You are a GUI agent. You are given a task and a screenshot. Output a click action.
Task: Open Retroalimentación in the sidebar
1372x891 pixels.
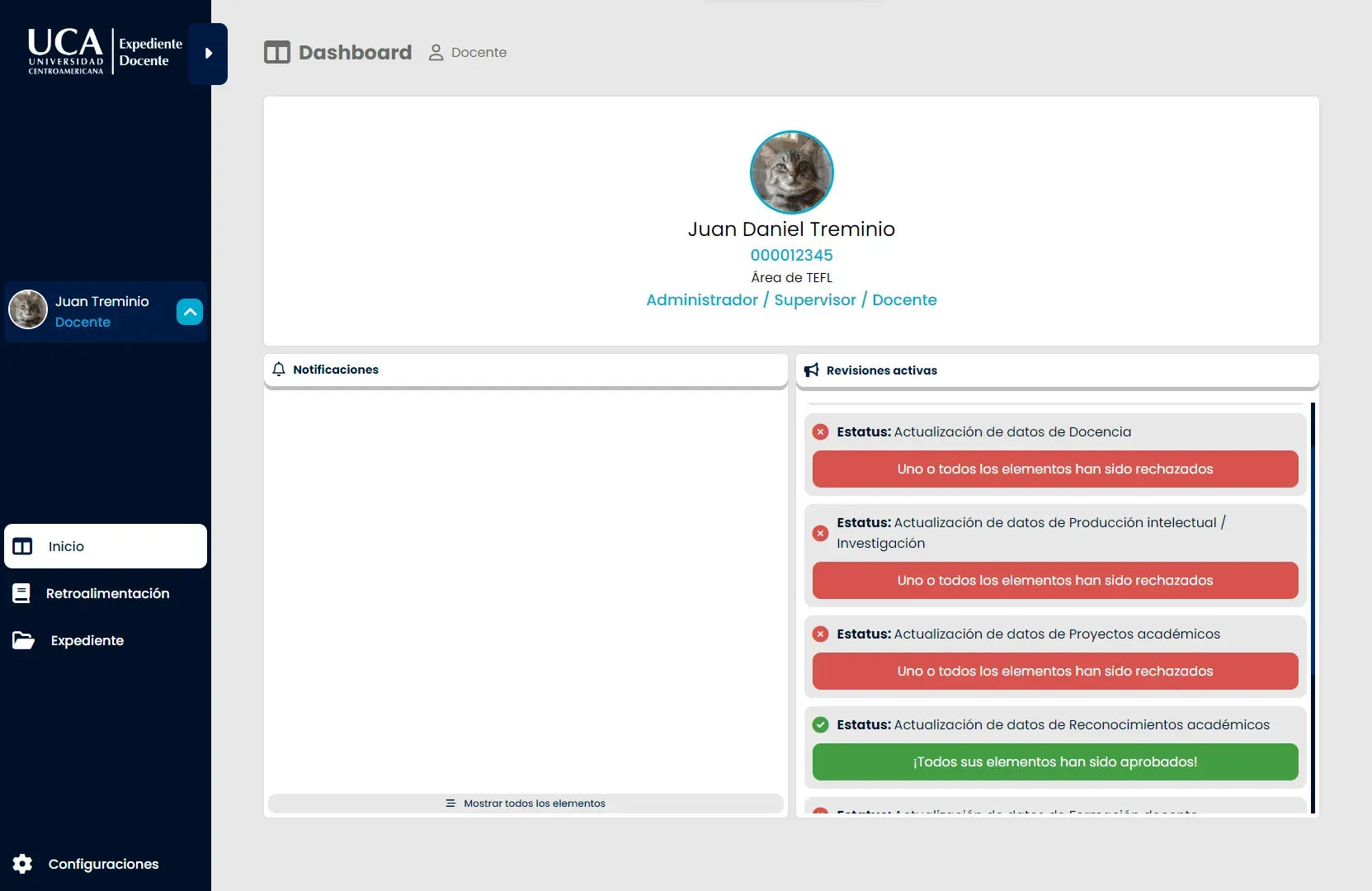[106, 593]
